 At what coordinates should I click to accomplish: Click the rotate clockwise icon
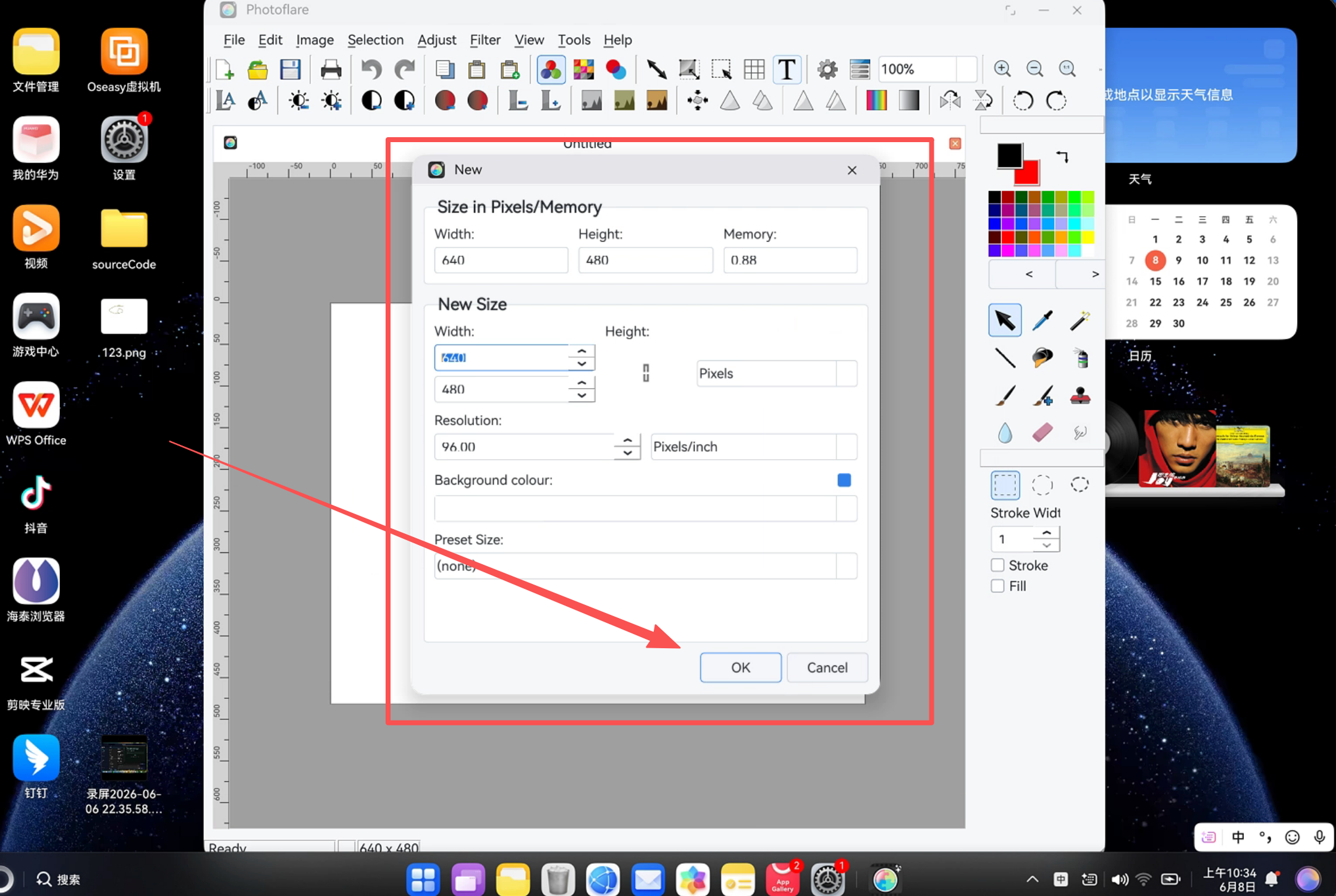tap(1055, 100)
